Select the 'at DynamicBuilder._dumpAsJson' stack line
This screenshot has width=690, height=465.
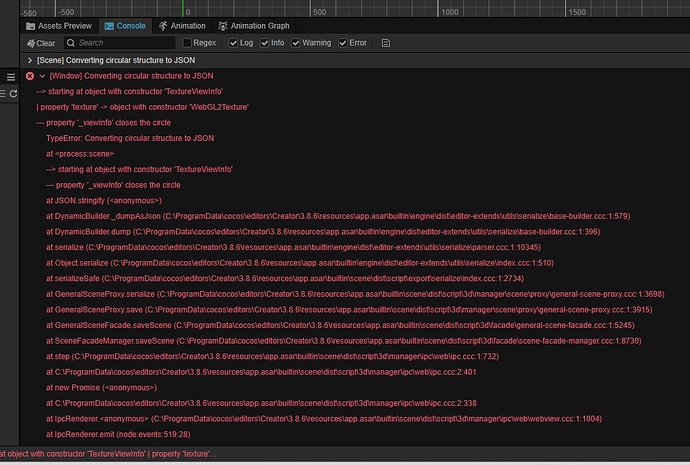(x=338, y=216)
